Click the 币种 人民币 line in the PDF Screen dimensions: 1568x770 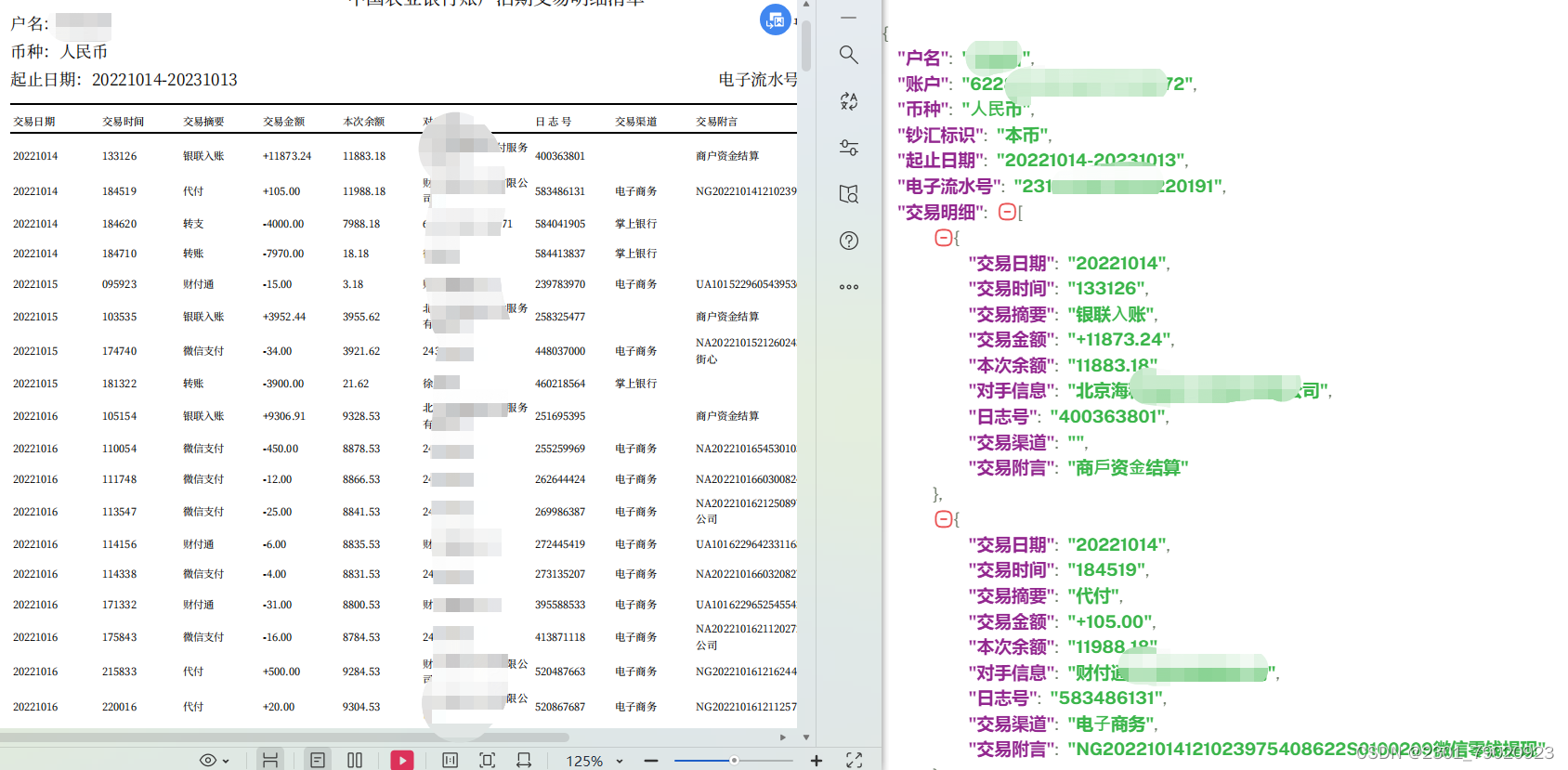click(59, 52)
